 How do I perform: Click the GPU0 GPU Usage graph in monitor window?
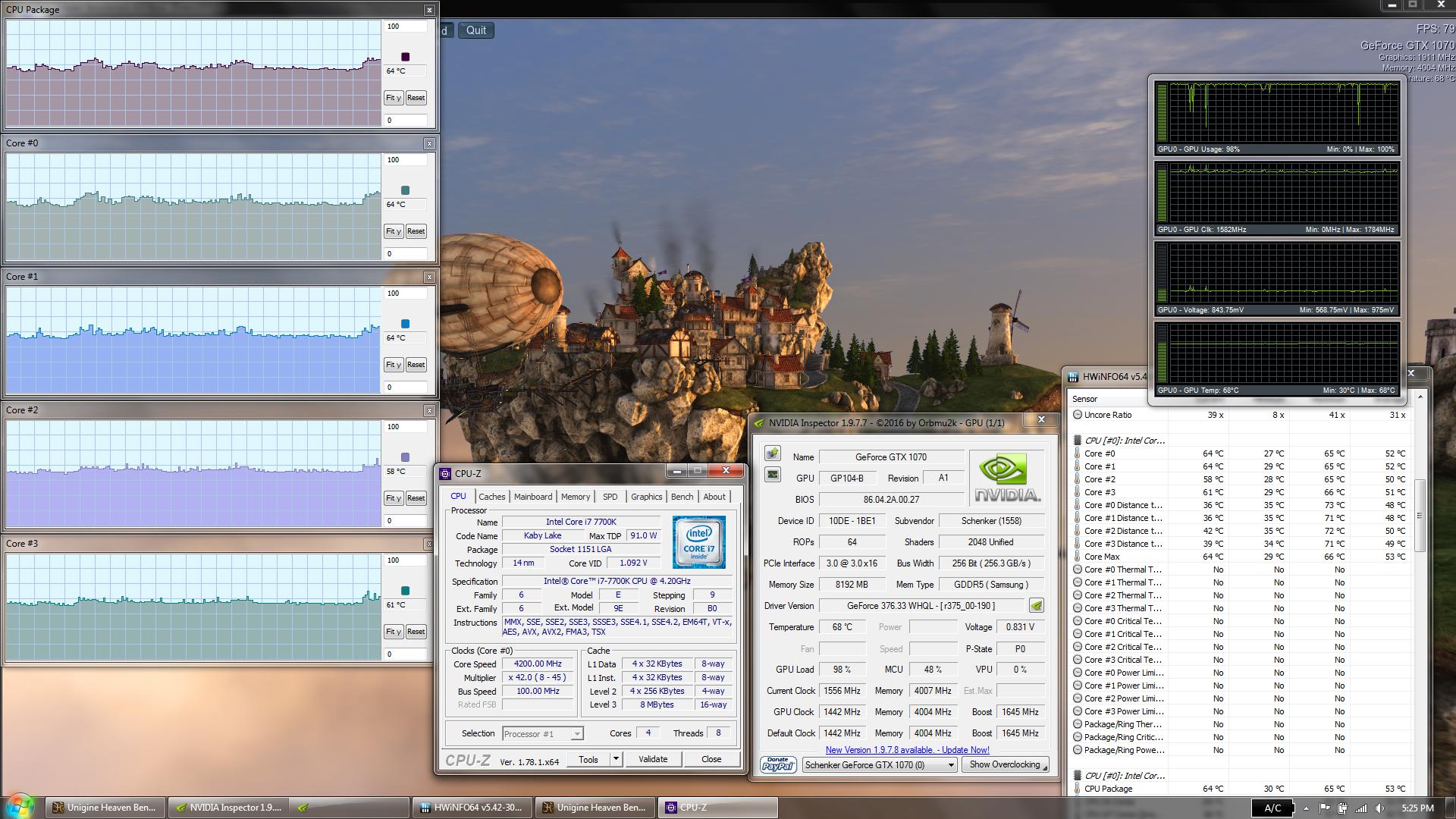pyautogui.click(x=1277, y=118)
